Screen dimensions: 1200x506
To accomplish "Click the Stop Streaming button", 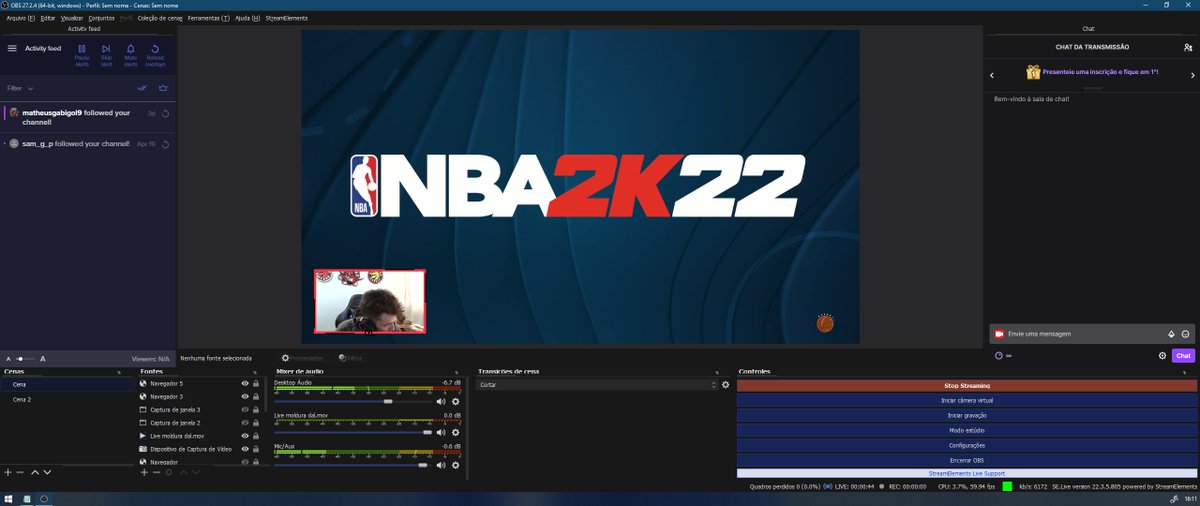I will click(x=966, y=385).
